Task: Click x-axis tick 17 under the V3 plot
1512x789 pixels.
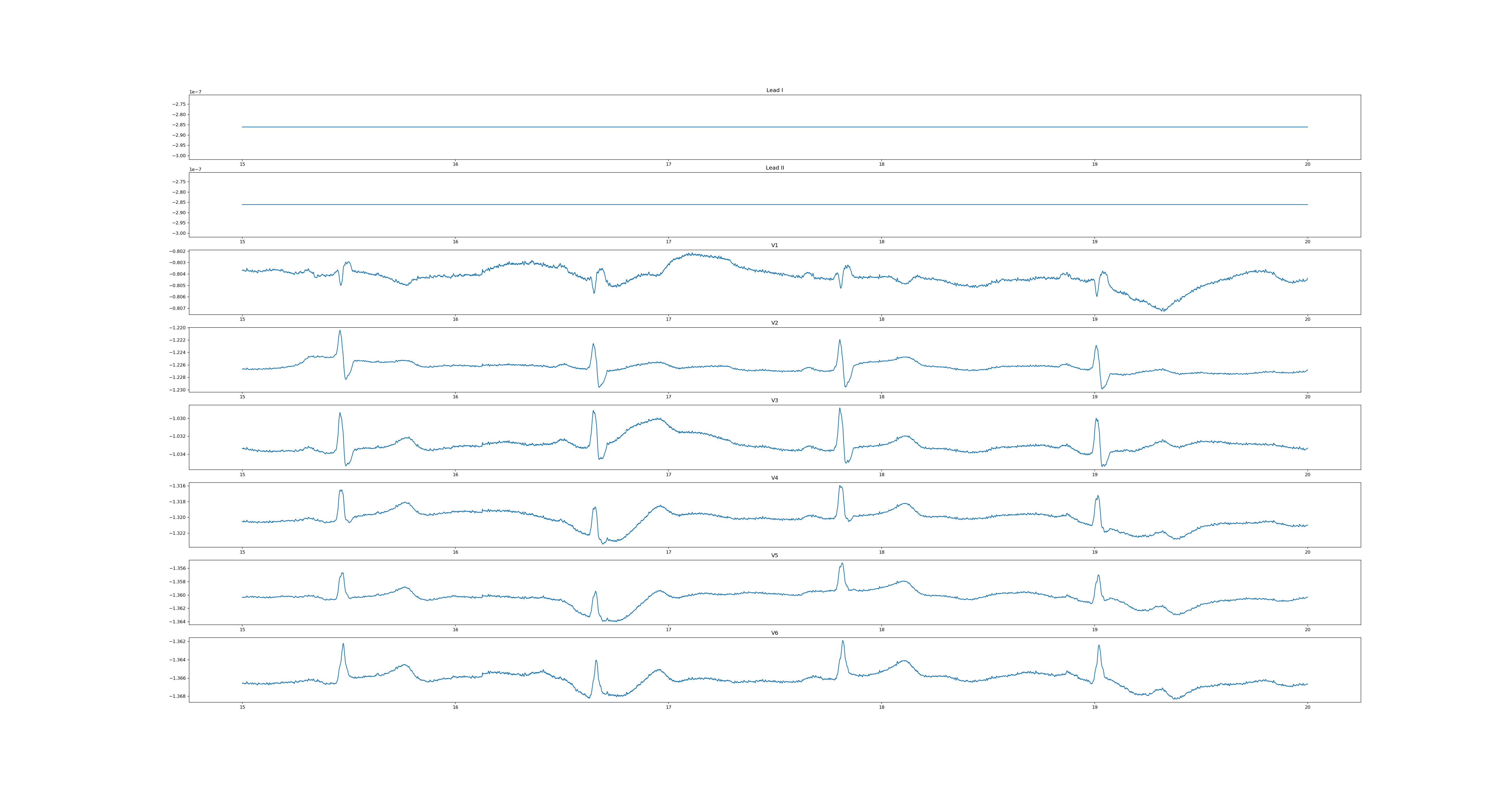Action: [x=669, y=474]
